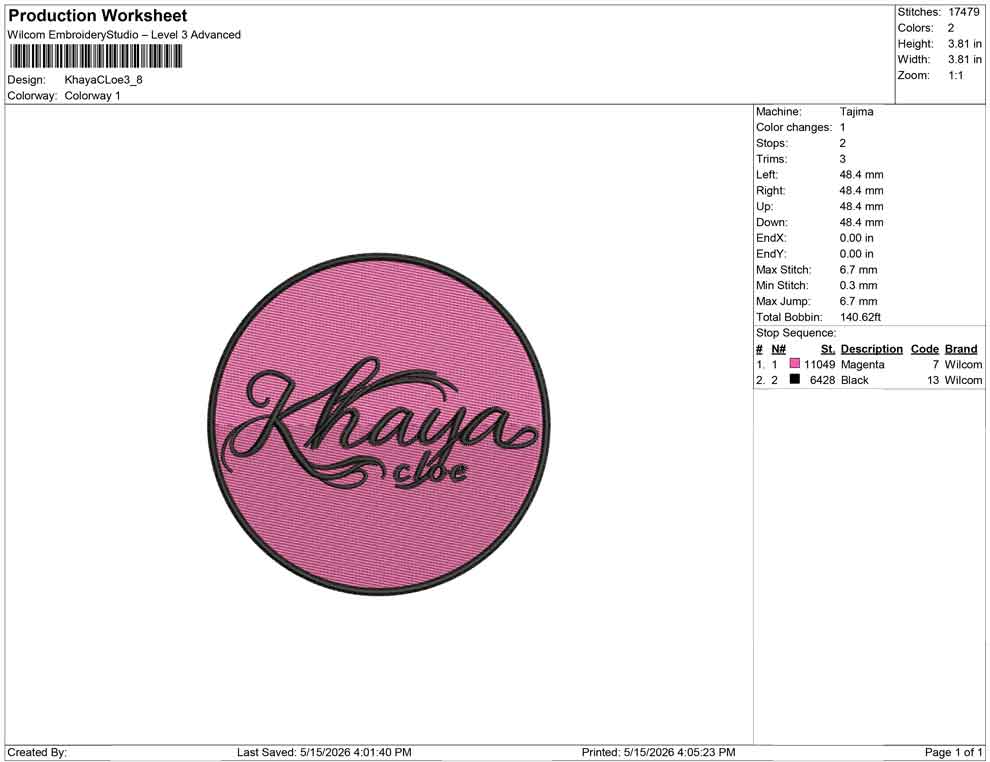Viewport: 990px width, 762px height.
Task: Click the Zoom value '1:1'
Action: click(x=956, y=75)
